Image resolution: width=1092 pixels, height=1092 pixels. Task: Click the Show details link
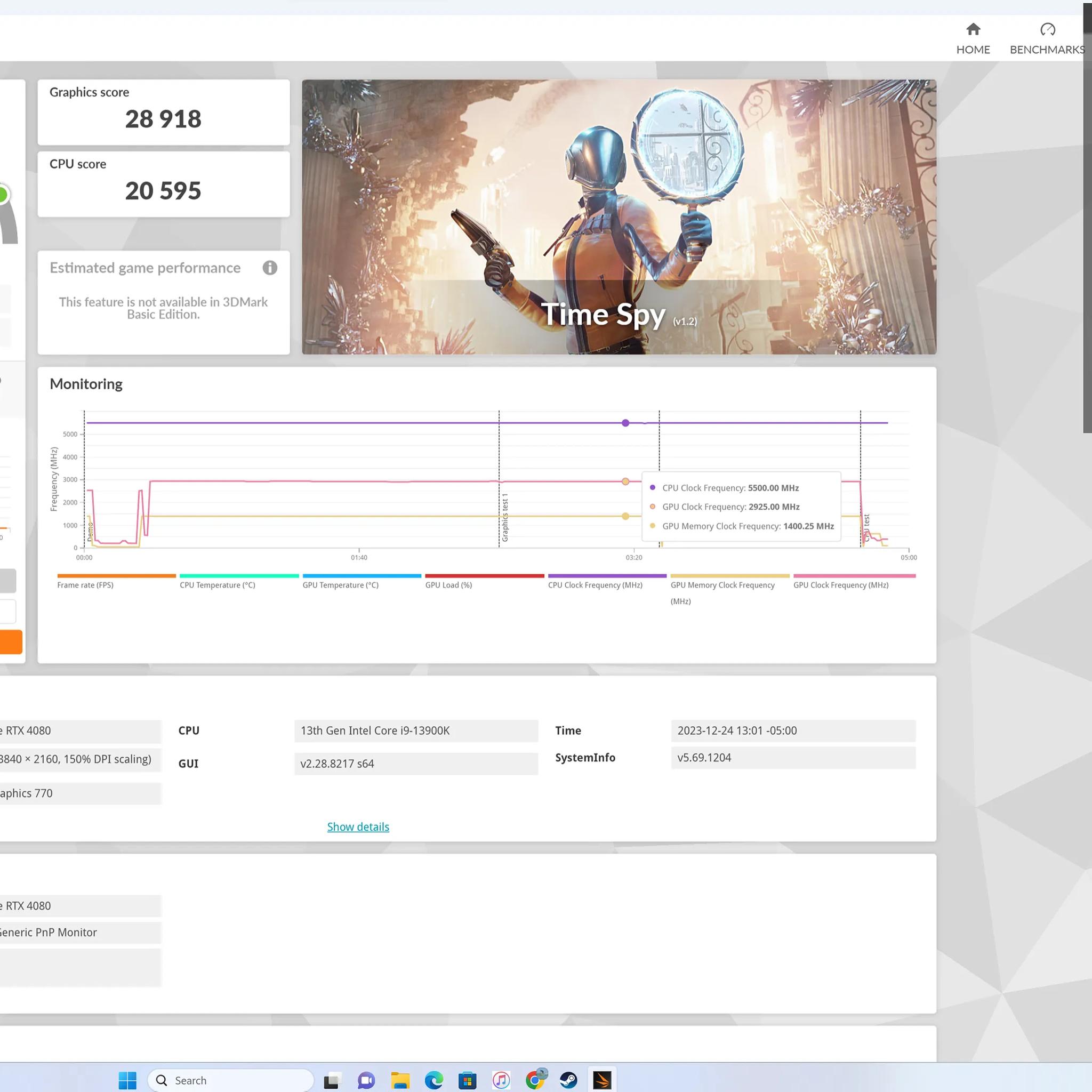(358, 827)
